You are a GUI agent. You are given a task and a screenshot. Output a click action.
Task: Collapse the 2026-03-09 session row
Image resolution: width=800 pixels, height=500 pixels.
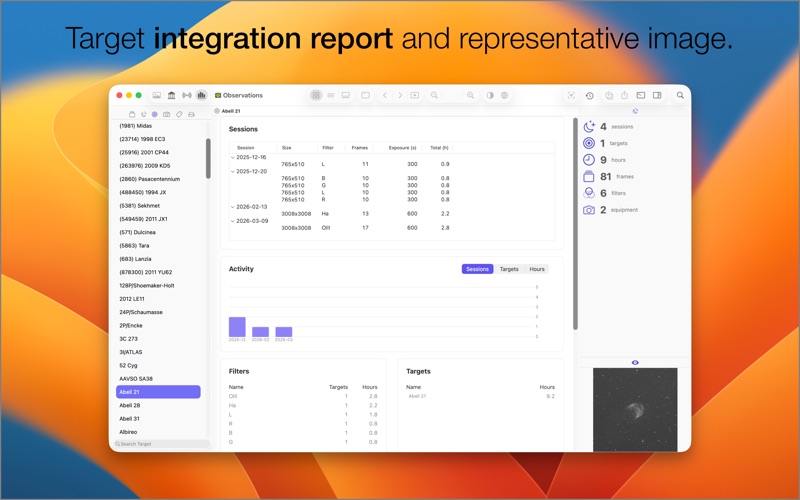pos(233,221)
